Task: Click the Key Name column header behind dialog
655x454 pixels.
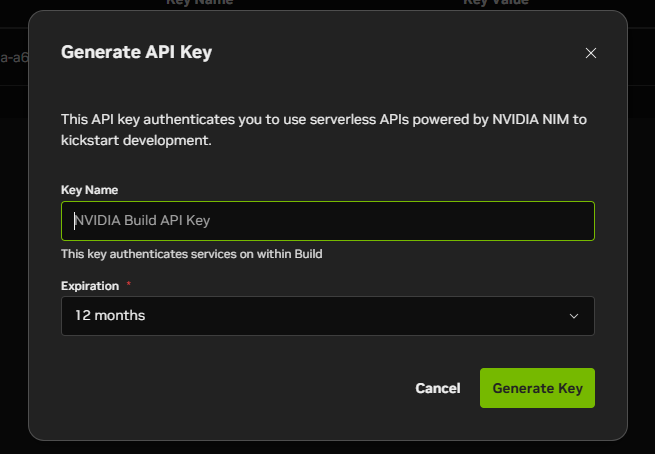Action: coord(199,3)
